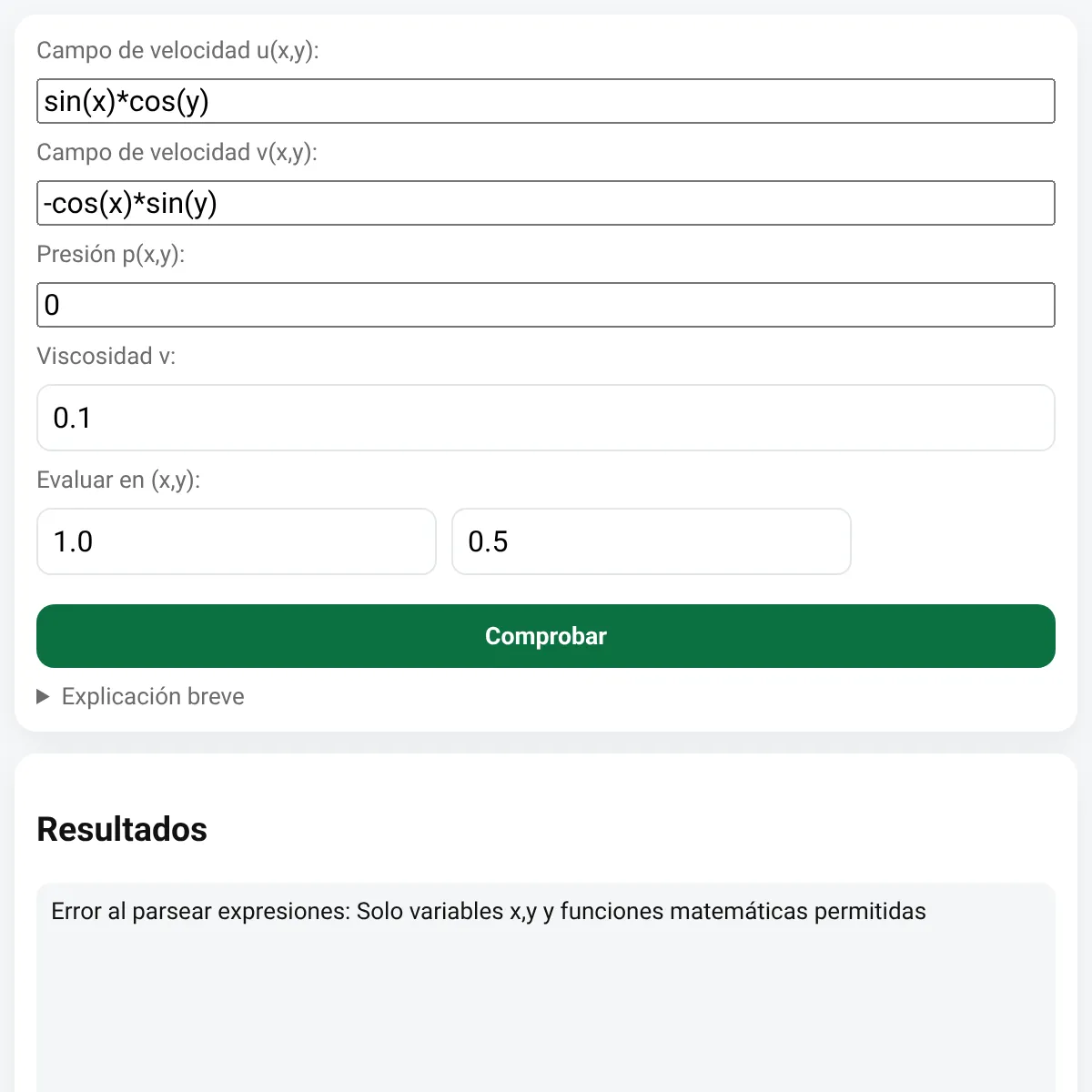The width and height of the screenshot is (1092, 1092).
Task: Focus the u(x,y) velocity field input
Action: coord(546,101)
